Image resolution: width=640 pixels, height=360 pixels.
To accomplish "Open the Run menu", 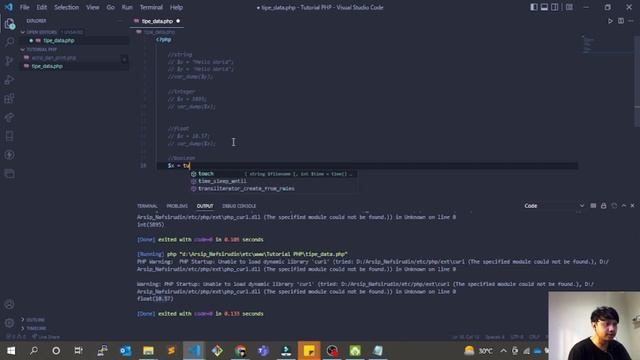I will (x=127, y=7).
